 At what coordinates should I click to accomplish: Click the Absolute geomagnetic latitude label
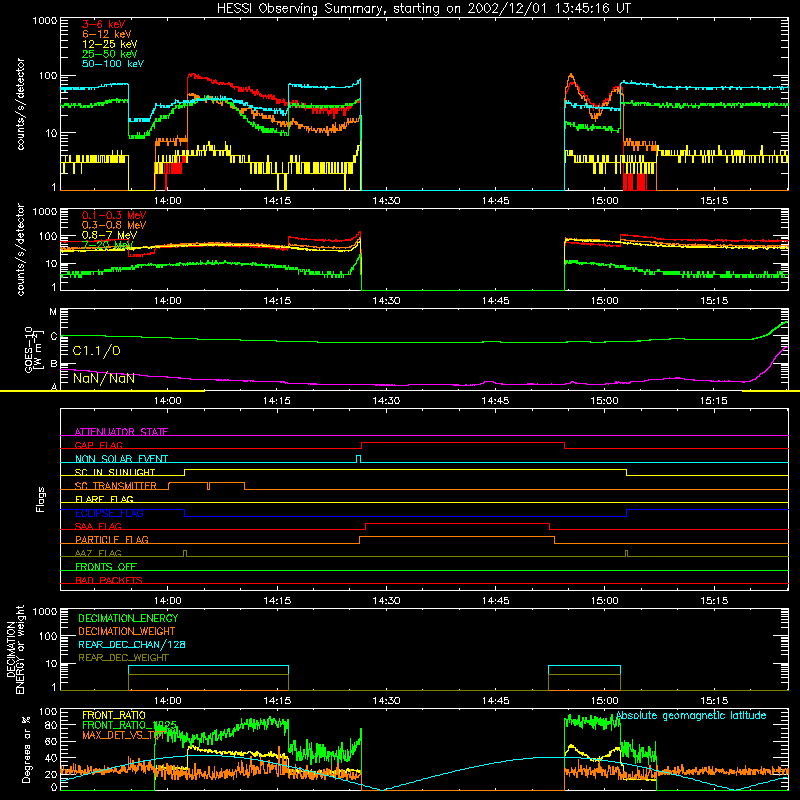[691, 715]
